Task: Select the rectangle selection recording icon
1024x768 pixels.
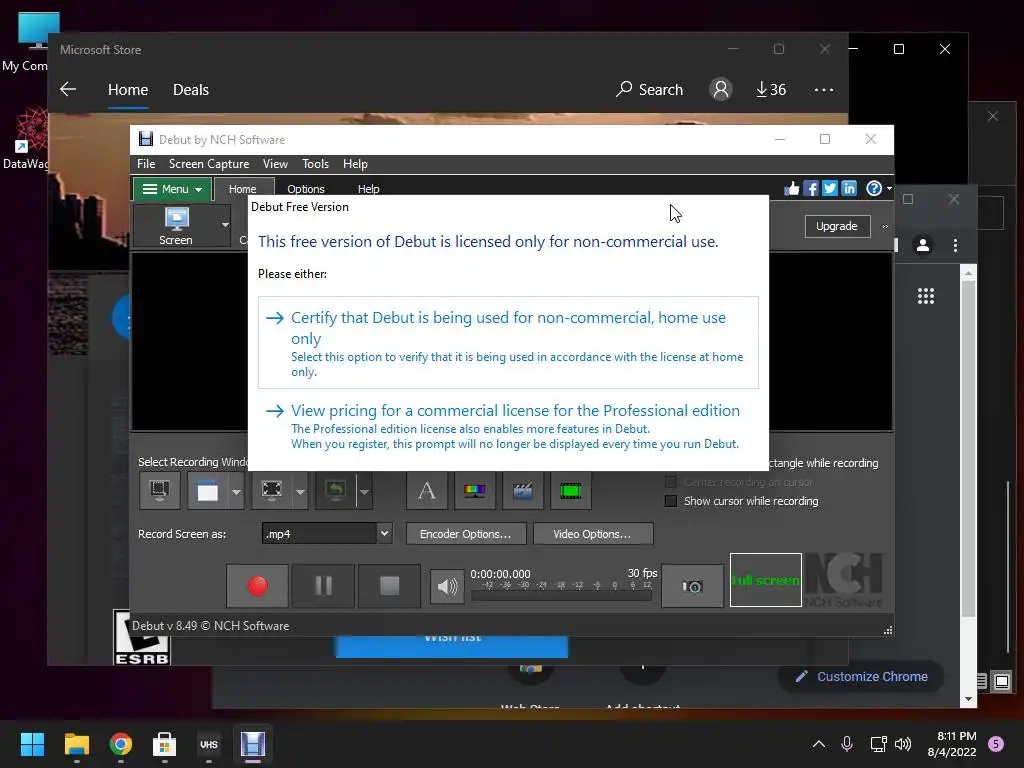Action: pyautogui.click(x=160, y=490)
